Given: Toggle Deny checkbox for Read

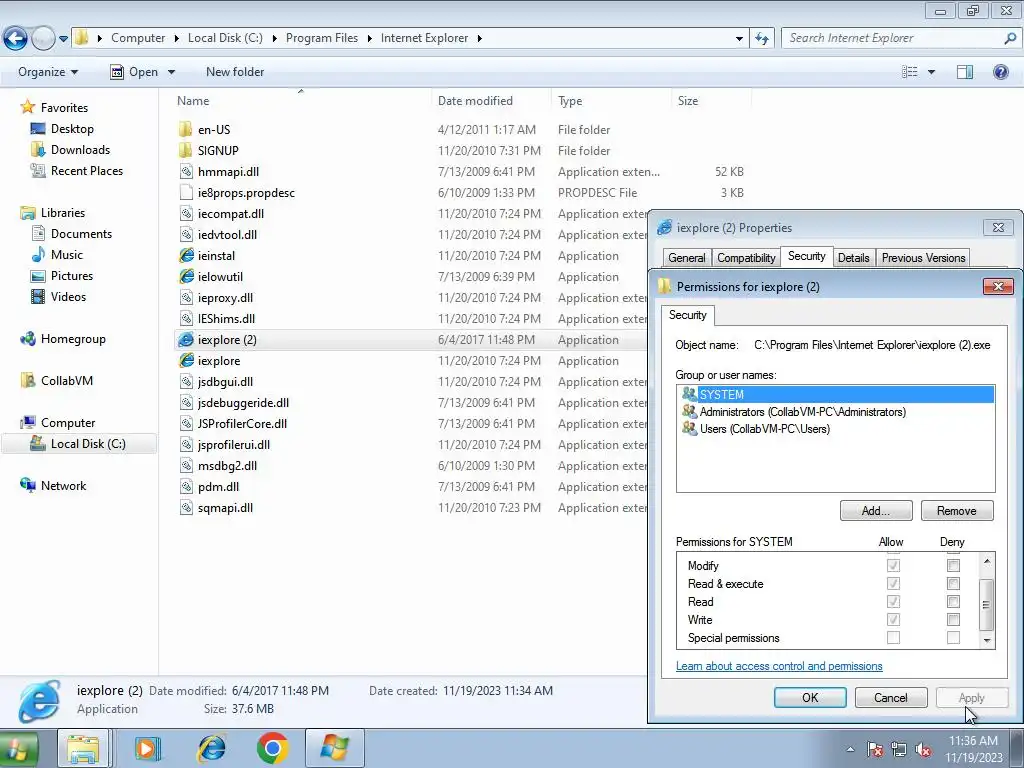Looking at the screenshot, I should pyautogui.click(x=953, y=601).
